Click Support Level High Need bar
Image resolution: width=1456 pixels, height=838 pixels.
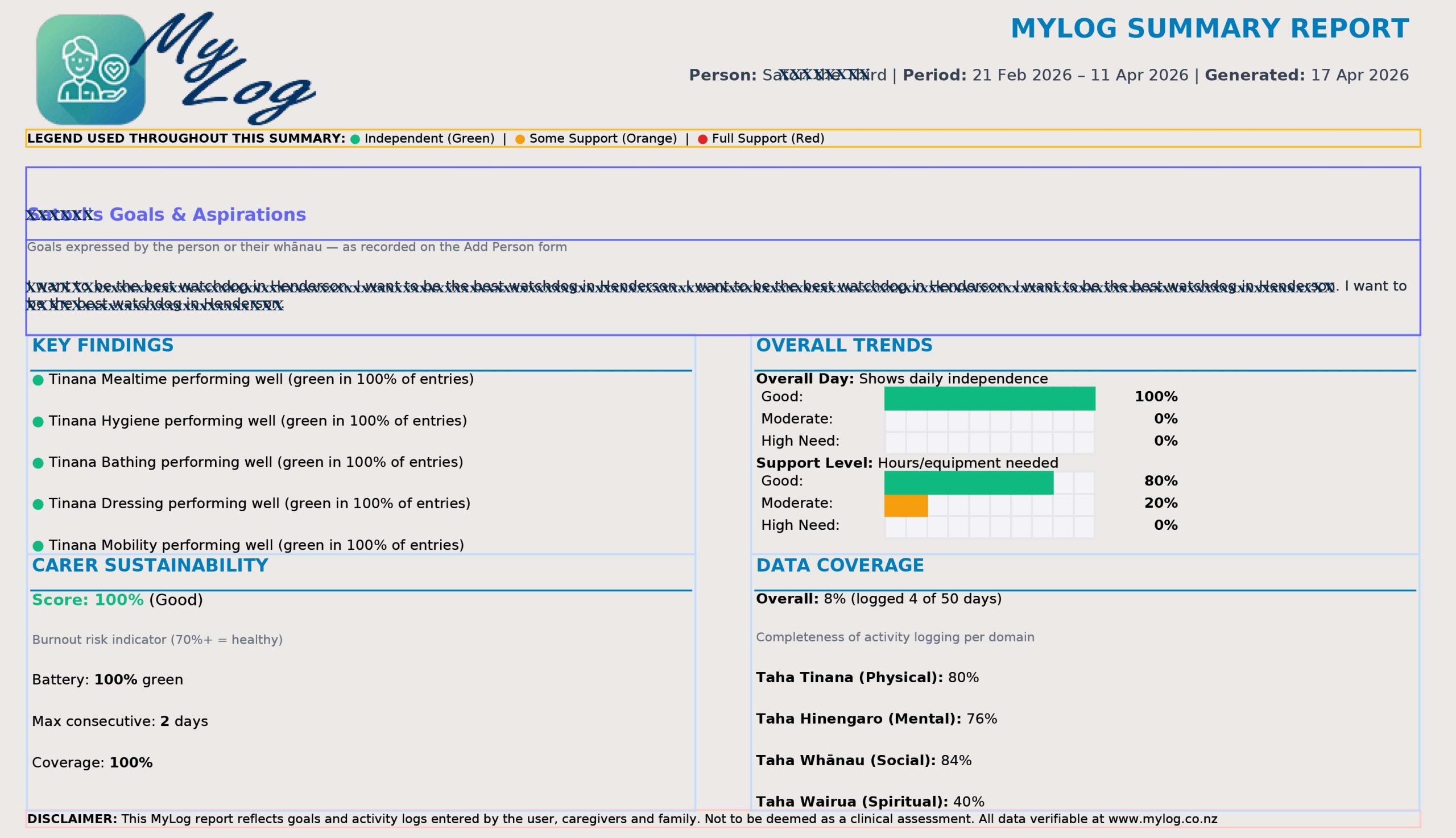990,526
